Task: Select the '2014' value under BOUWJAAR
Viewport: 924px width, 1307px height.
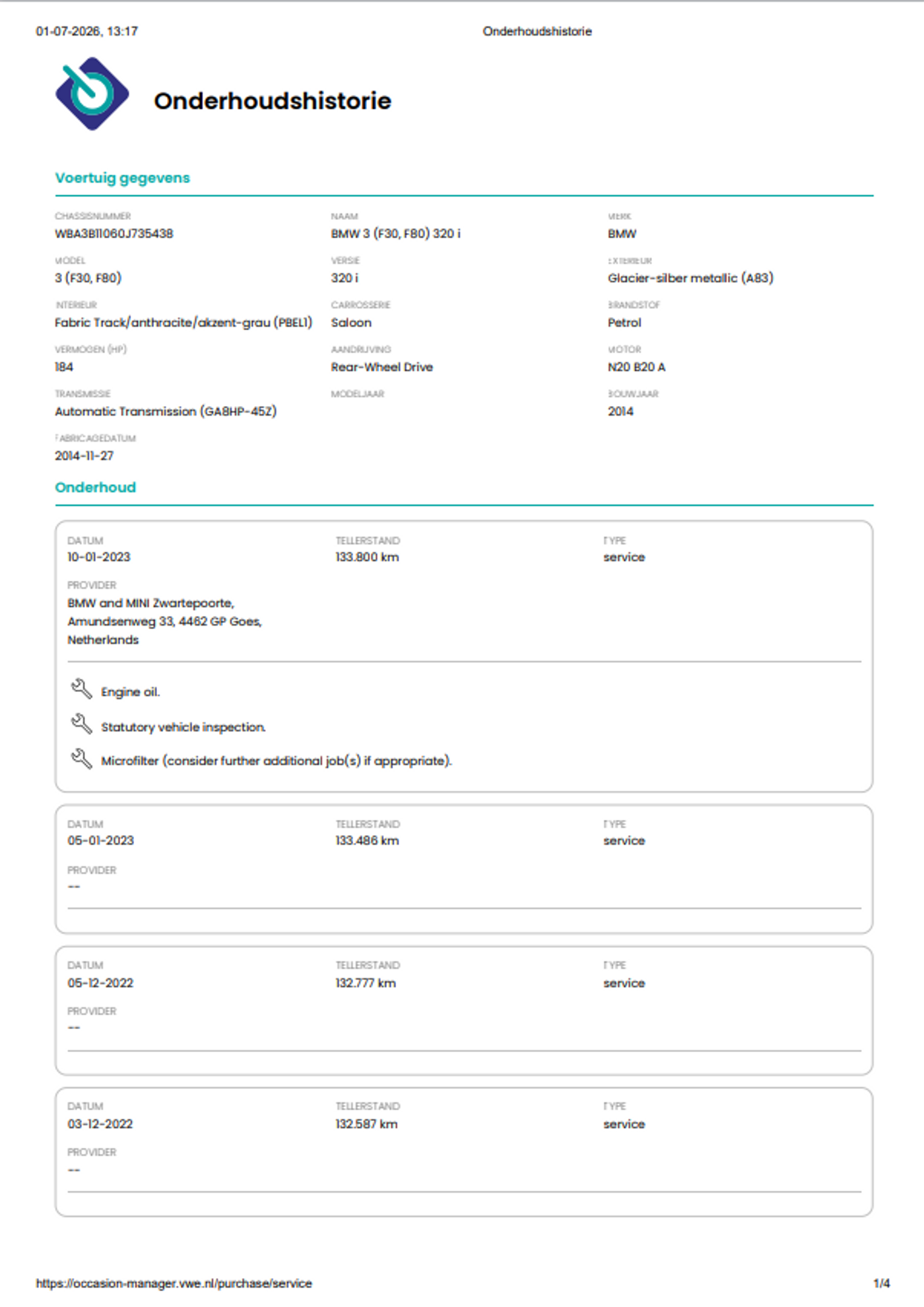Action: coord(620,411)
